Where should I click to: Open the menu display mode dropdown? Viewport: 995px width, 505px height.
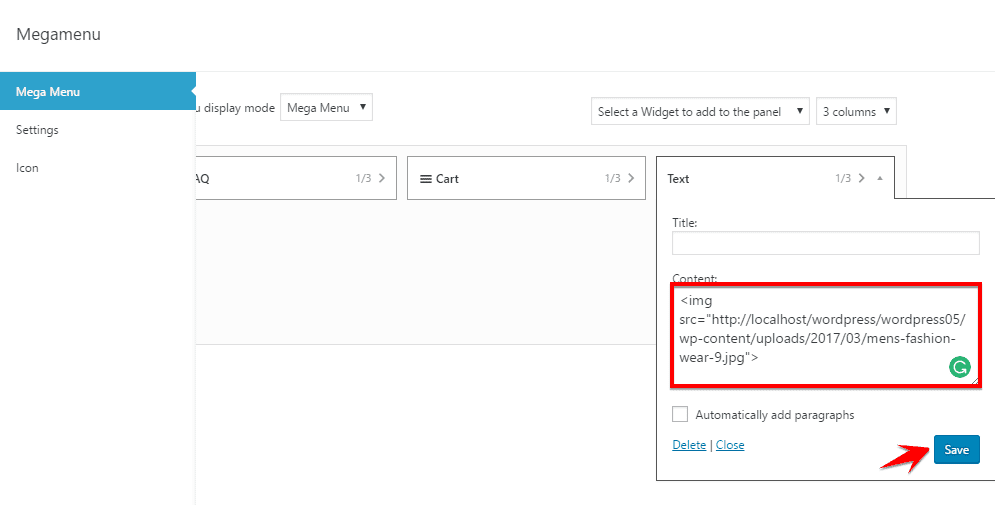tap(326, 108)
